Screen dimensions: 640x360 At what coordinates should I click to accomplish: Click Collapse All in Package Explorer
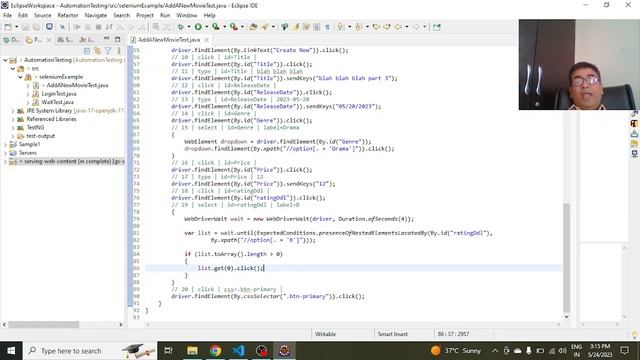point(87,51)
